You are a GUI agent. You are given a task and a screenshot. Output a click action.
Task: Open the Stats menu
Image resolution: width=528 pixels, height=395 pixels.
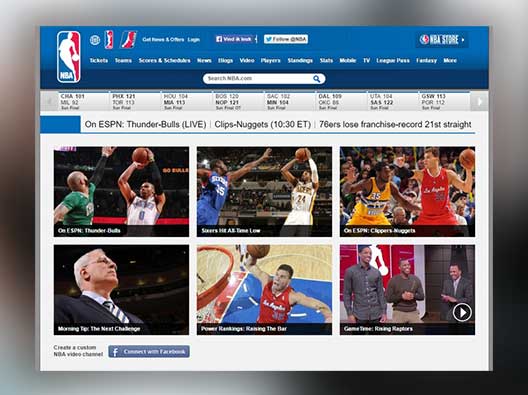point(326,61)
